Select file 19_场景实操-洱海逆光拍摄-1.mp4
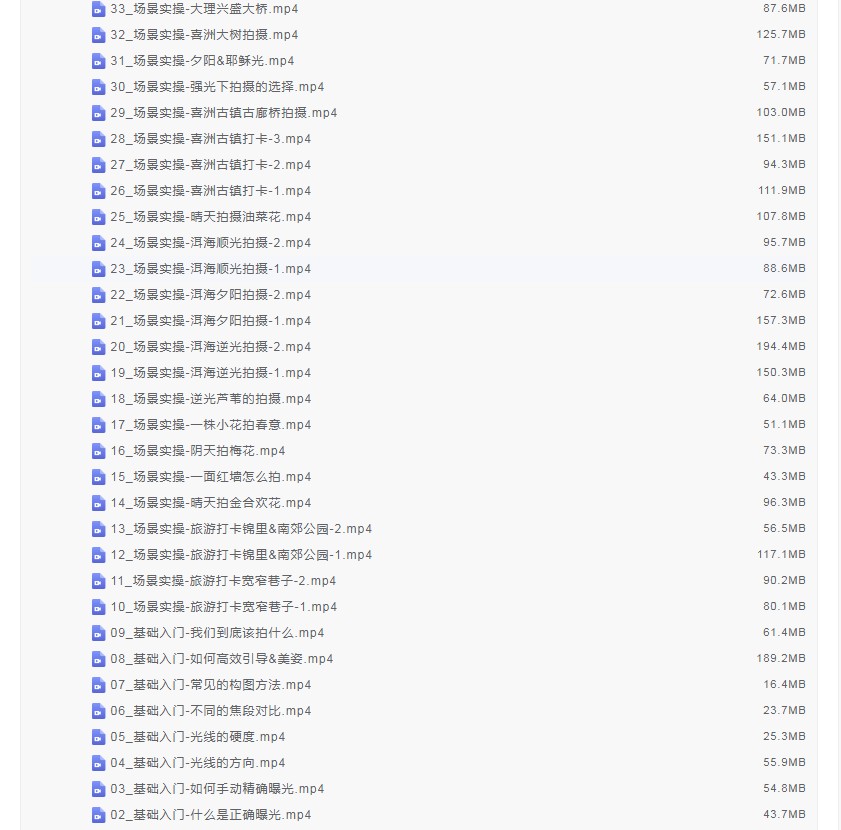The width and height of the screenshot is (841, 830). (211, 373)
